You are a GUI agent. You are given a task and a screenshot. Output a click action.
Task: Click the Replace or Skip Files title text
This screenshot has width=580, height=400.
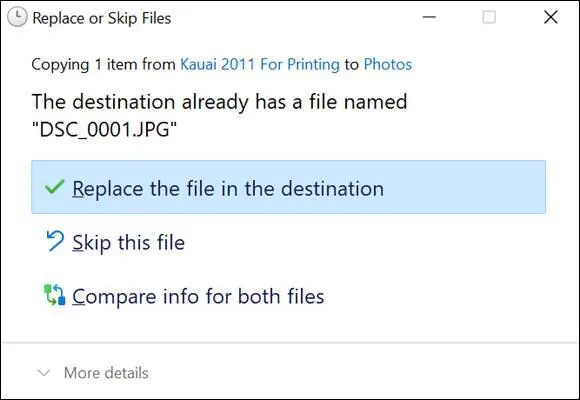102,18
